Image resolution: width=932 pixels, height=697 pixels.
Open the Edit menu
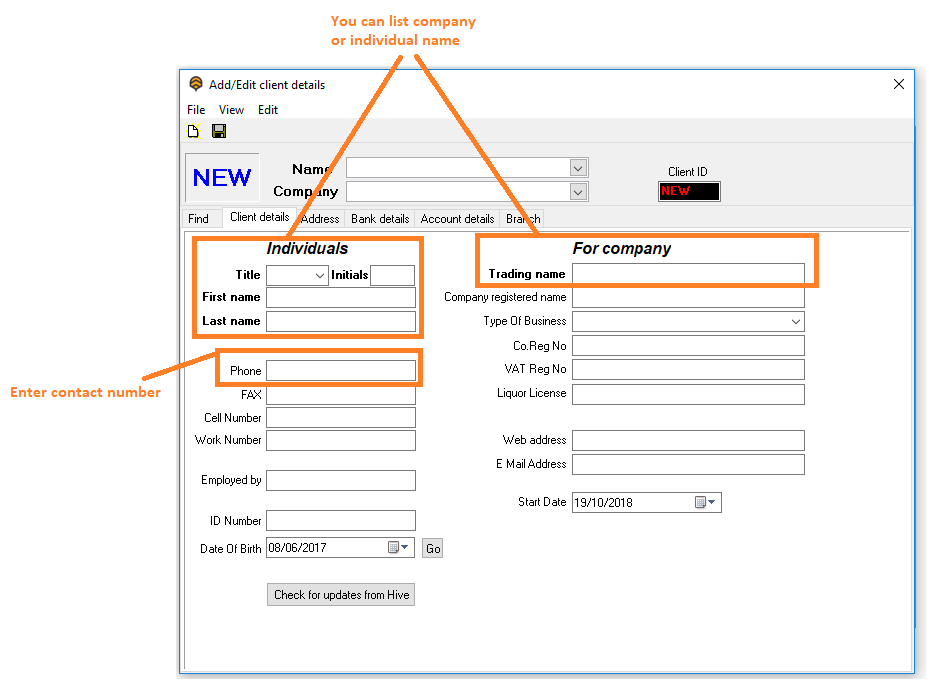[268, 110]
